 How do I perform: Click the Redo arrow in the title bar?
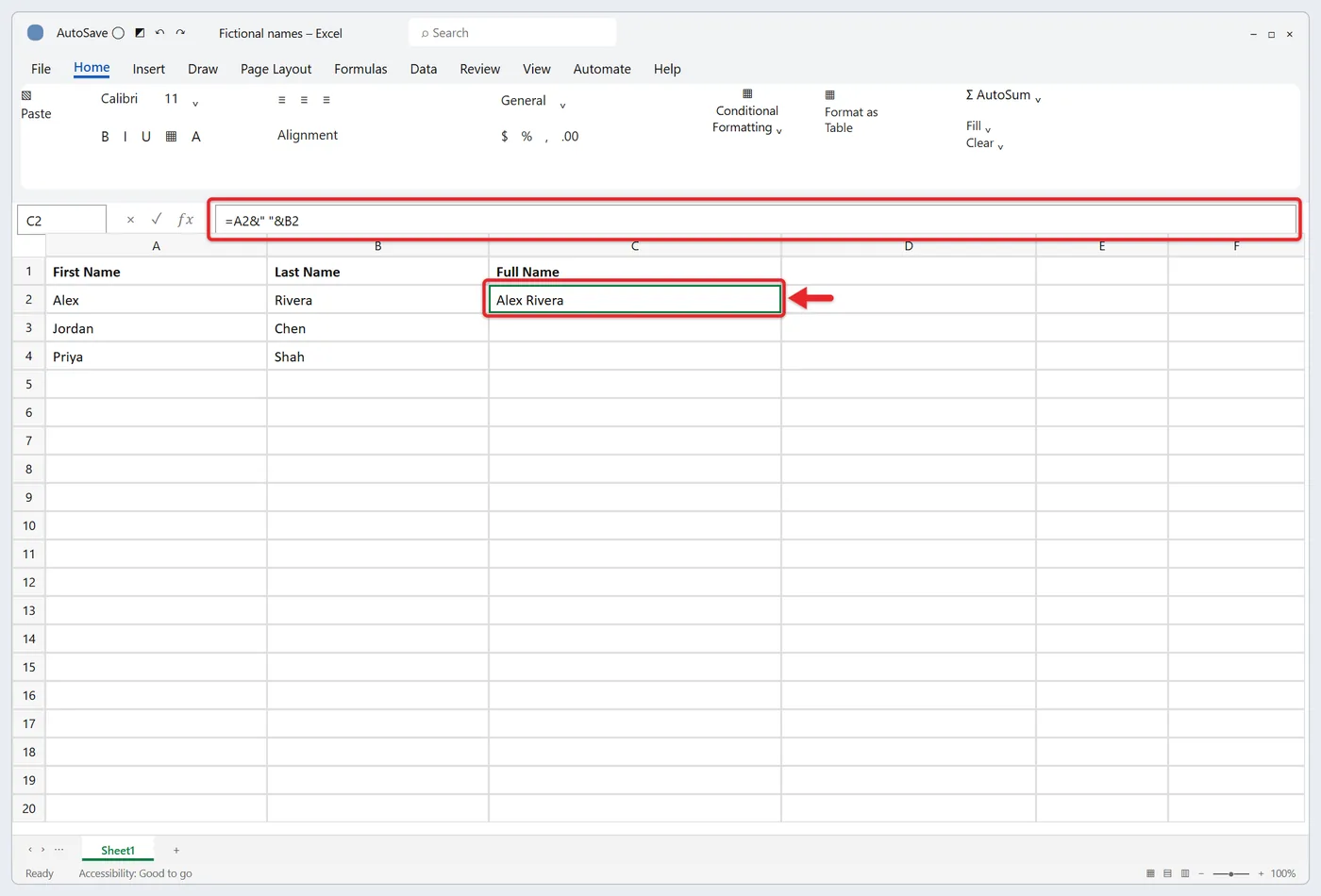point(180,33)
